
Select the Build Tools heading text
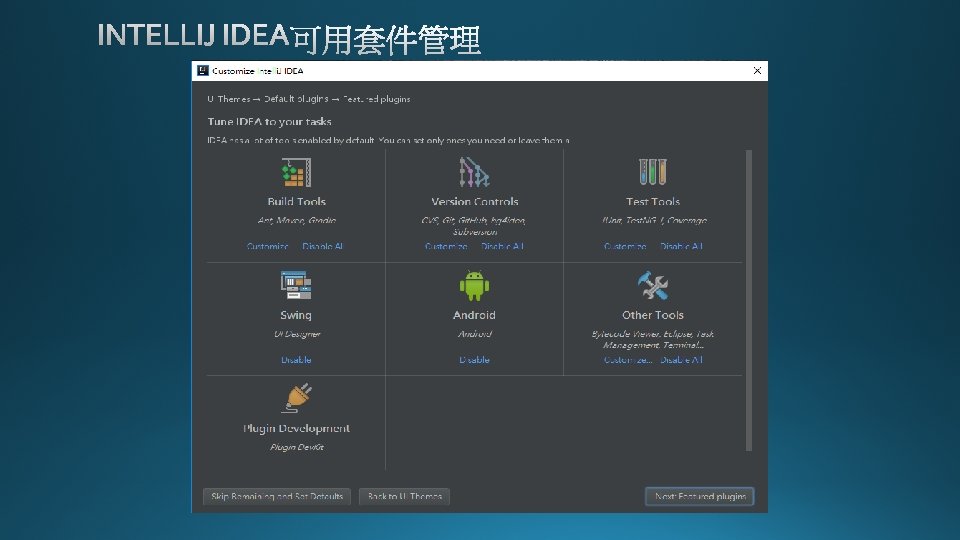(x=296, y=201)
